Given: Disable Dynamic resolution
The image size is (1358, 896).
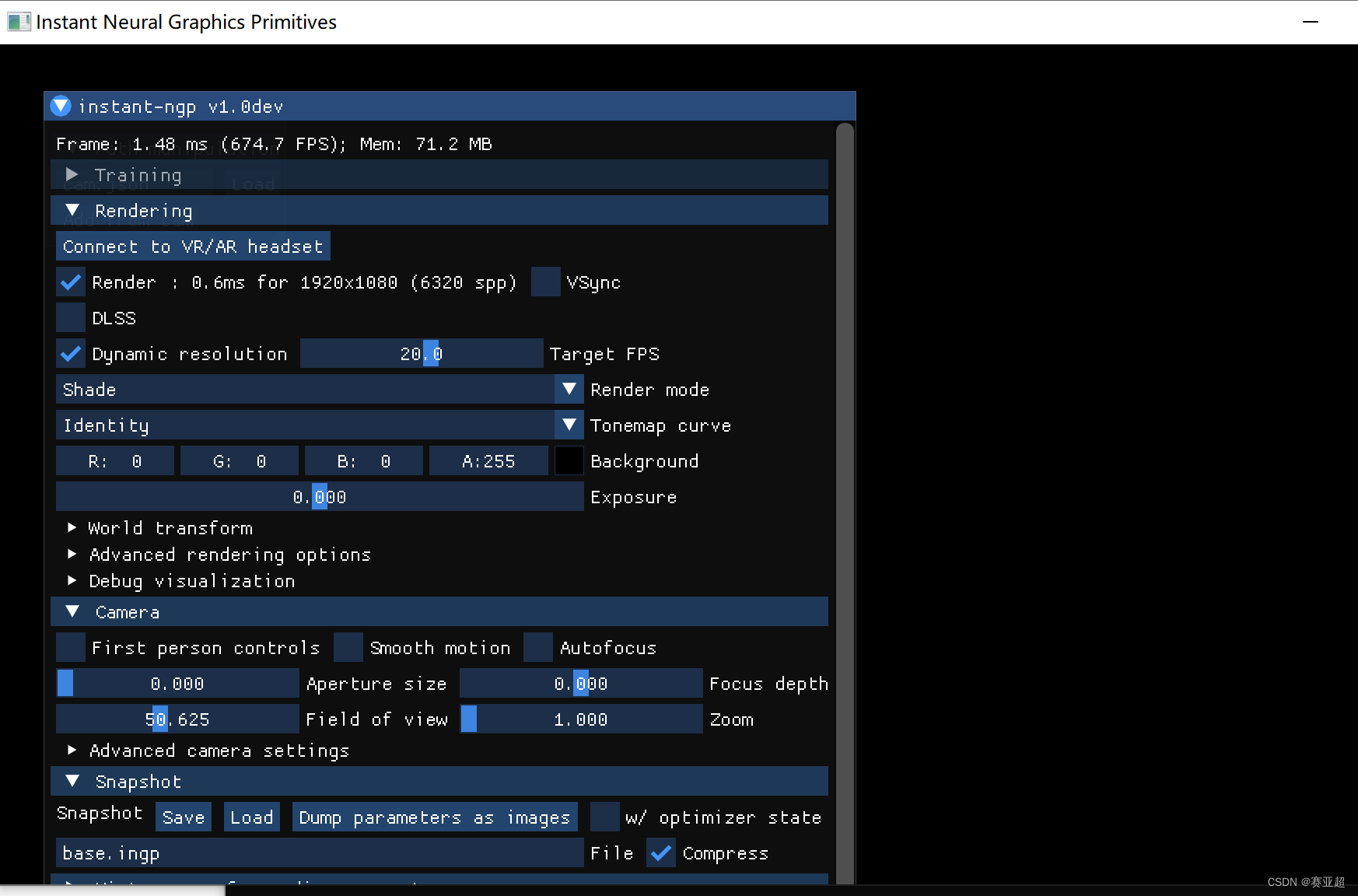Looking at the screenshot, I should 70,353.
